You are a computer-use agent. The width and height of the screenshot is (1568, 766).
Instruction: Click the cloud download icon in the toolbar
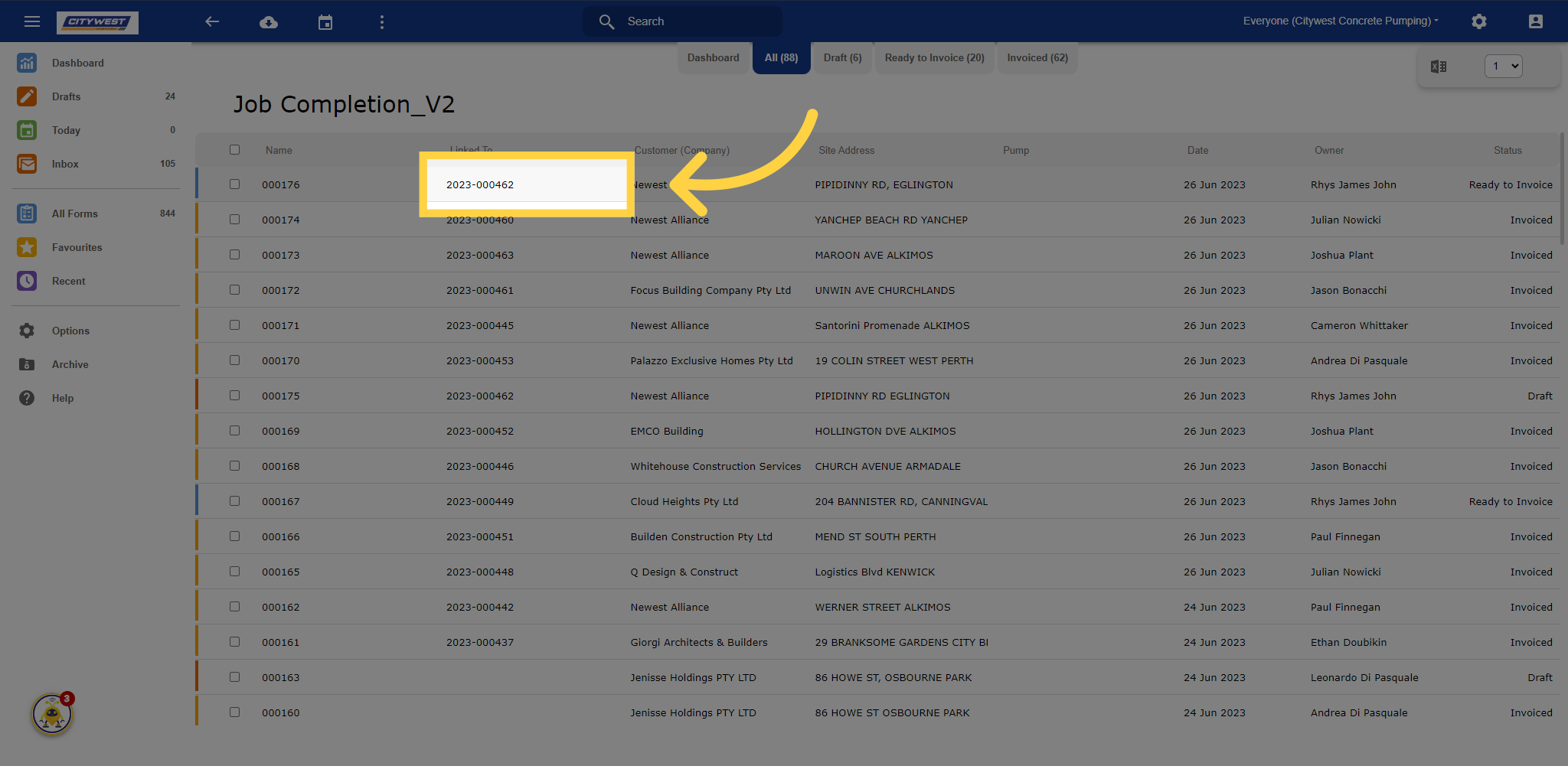(x=269, y=21)
